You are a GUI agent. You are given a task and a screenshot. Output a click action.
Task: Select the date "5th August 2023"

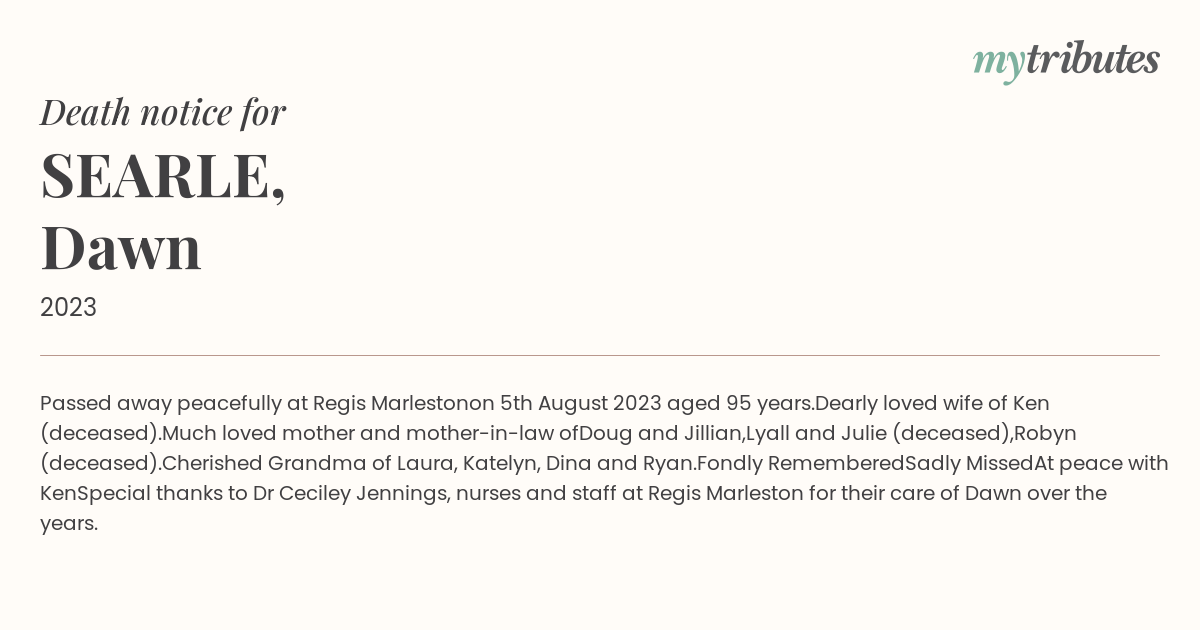pos(580,404)
